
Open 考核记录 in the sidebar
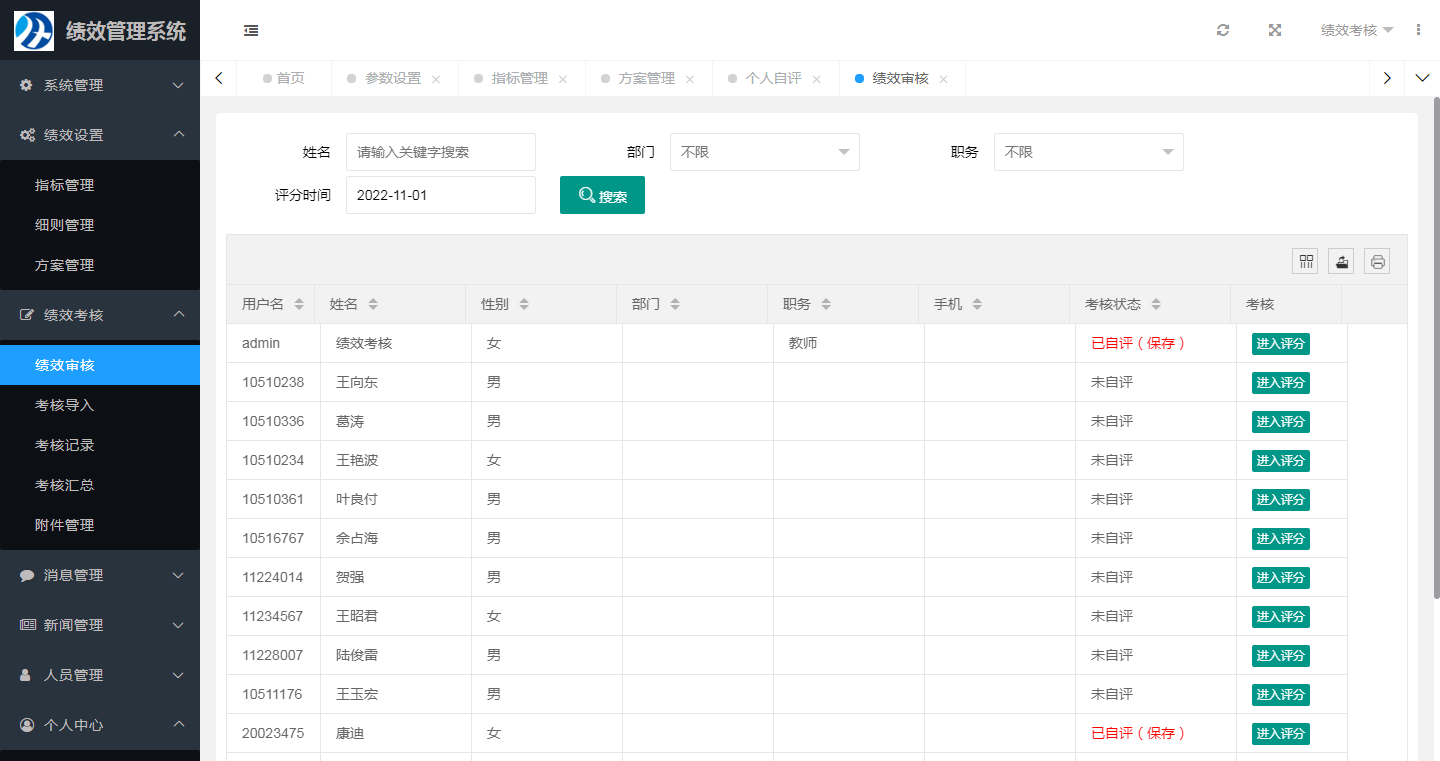(x=65, y=445)
